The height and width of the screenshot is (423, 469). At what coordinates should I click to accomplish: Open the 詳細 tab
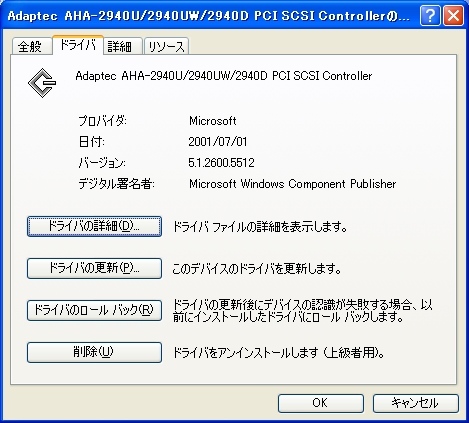123,46
